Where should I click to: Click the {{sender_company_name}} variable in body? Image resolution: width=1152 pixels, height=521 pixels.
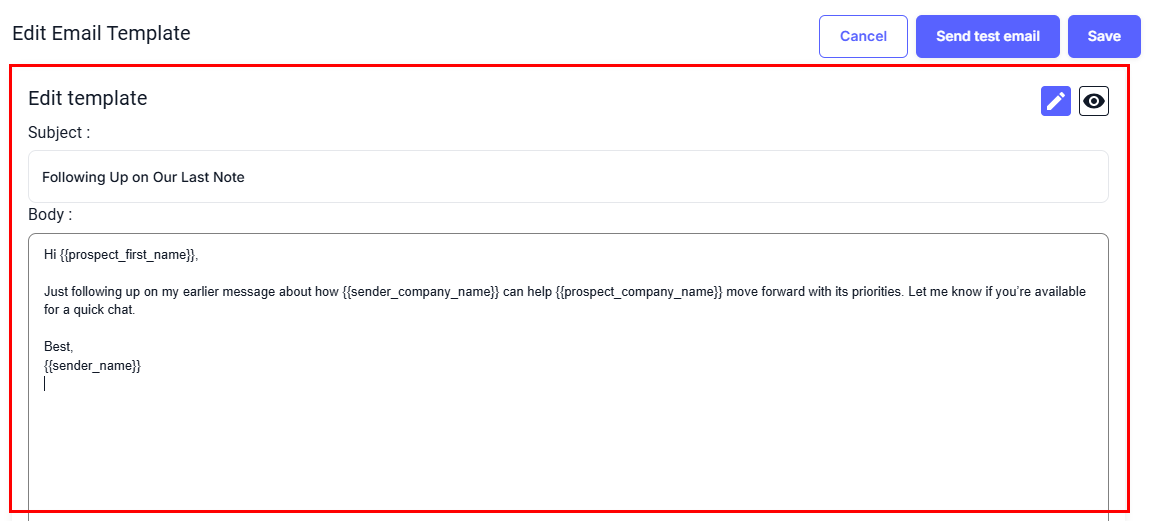420,292
